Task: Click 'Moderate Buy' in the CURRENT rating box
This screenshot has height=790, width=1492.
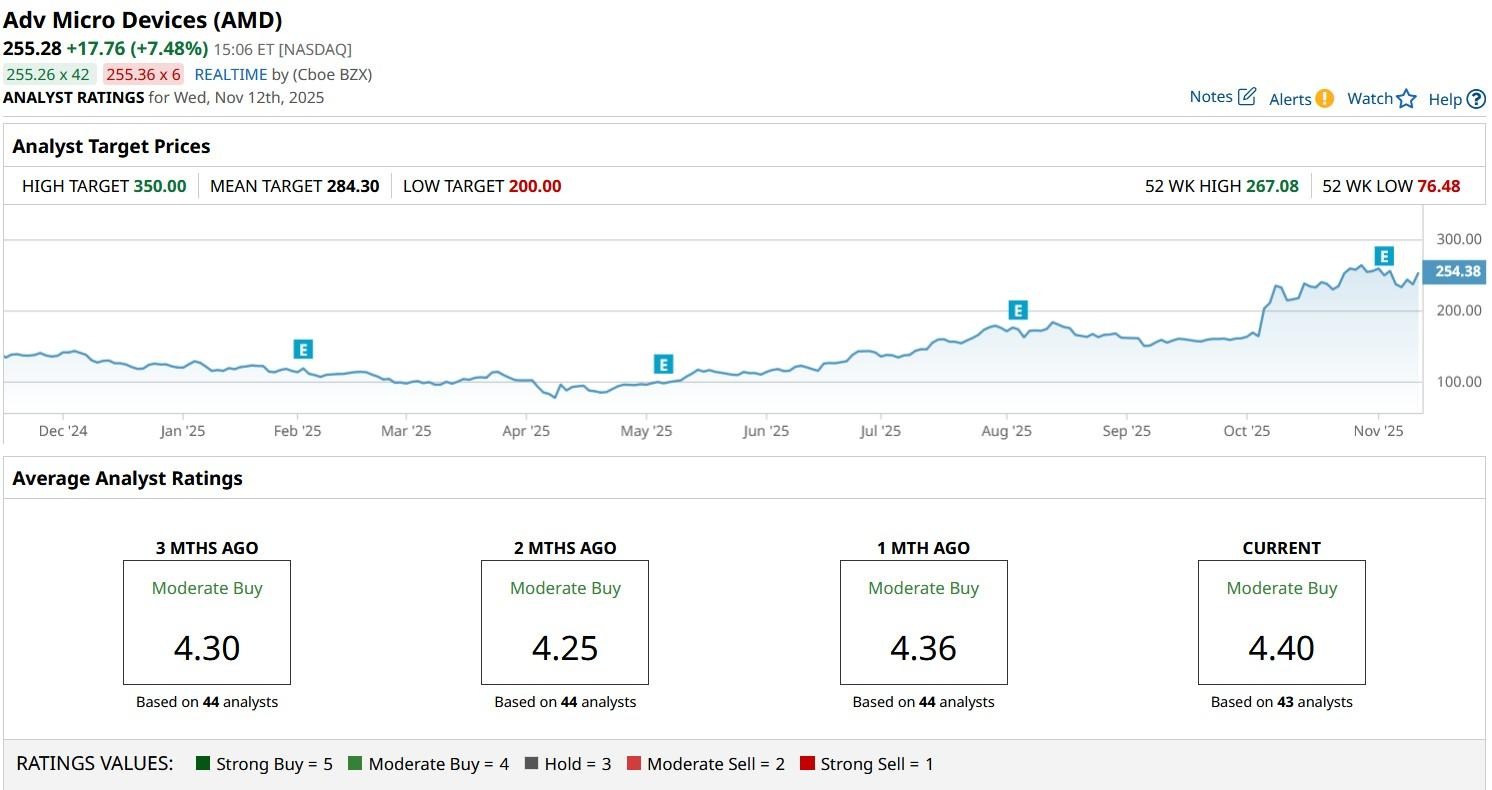Action: pyautogui.click(x=1282, y=588)
